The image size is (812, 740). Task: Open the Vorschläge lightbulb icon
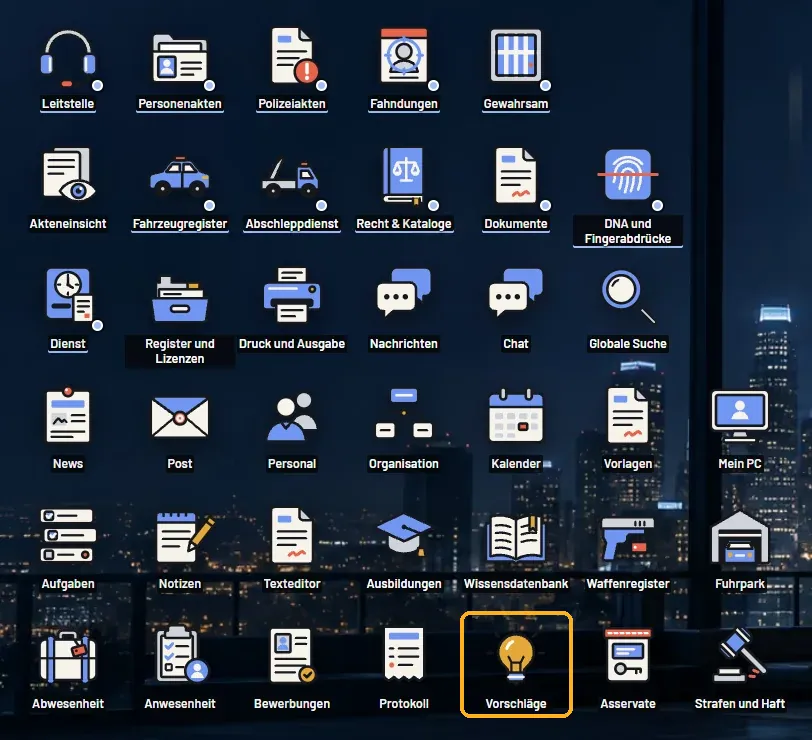click(516, 657)
